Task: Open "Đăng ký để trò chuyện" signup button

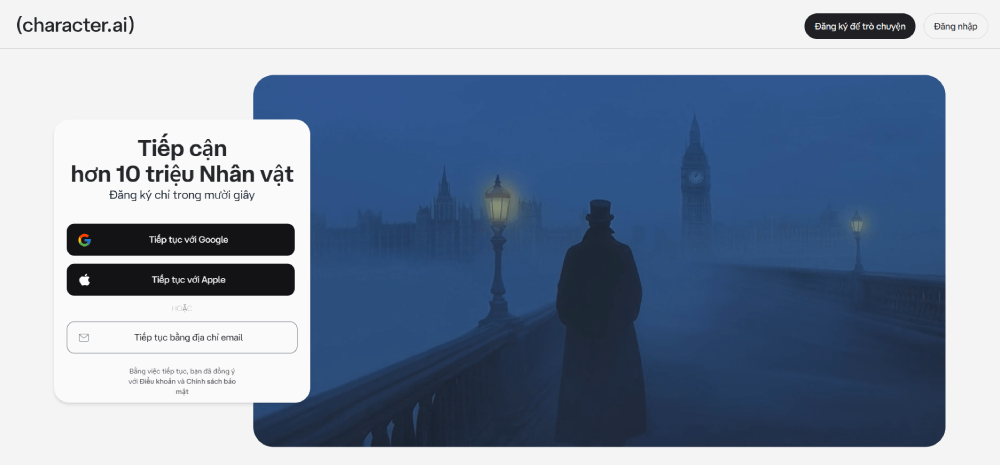Action: (859, 26)
